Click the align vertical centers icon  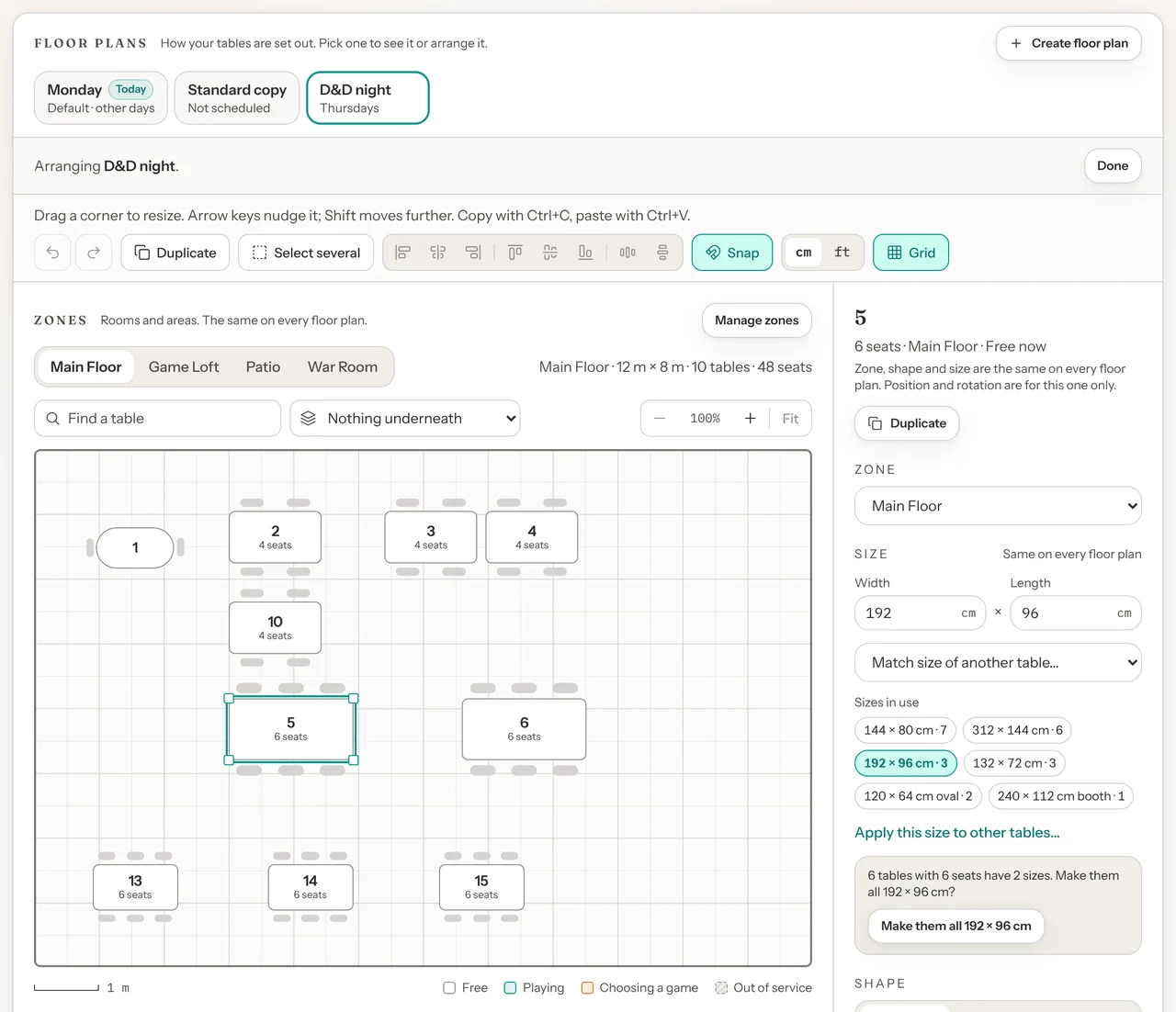[x=550, y=253]
